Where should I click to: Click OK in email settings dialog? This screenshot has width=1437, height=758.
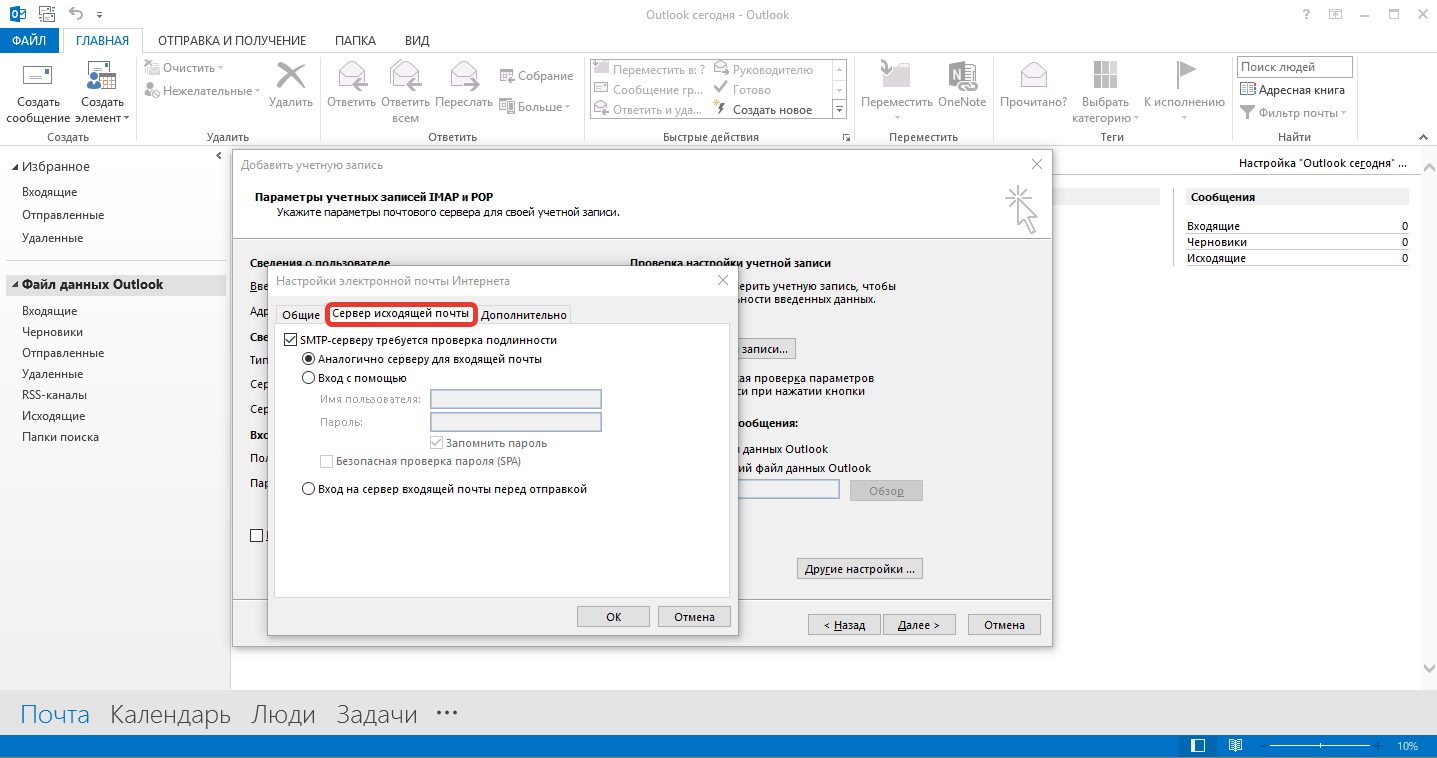click(x=614, y=617)
